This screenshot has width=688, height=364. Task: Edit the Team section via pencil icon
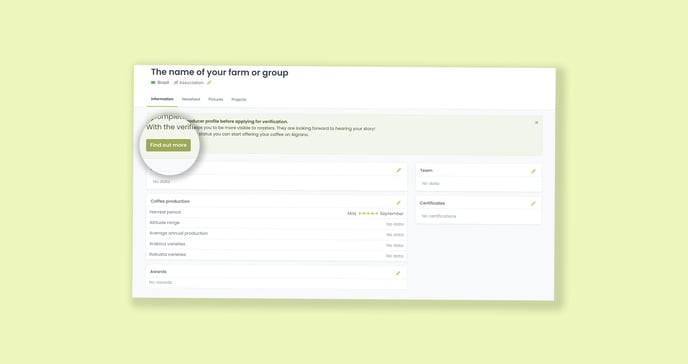coord(533,171)
